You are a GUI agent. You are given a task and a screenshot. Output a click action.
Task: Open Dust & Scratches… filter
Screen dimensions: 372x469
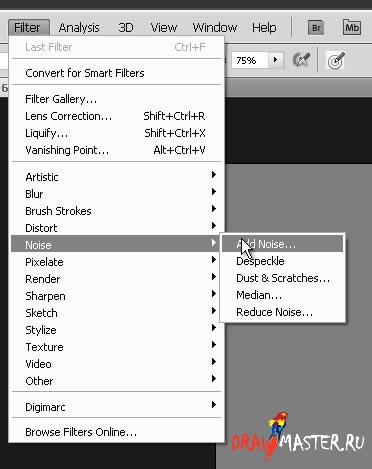coord(282,278)
